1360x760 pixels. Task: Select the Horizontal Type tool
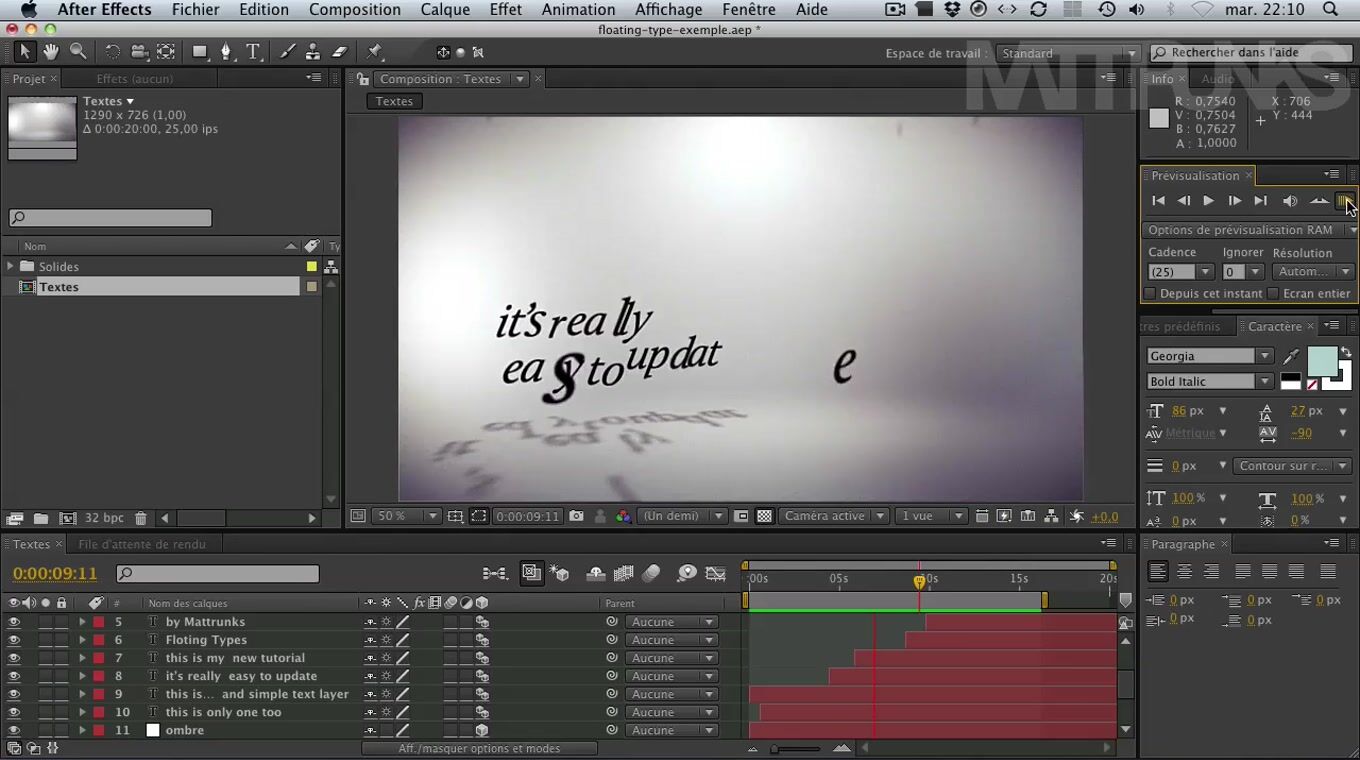253,52
